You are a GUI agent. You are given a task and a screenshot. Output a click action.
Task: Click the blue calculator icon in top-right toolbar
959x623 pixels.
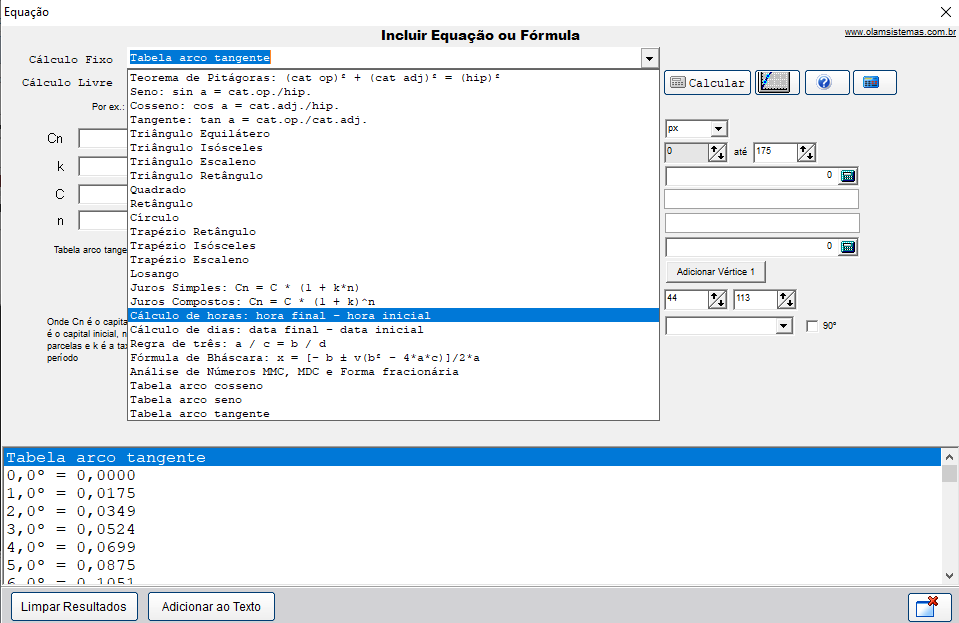[872, 83]
